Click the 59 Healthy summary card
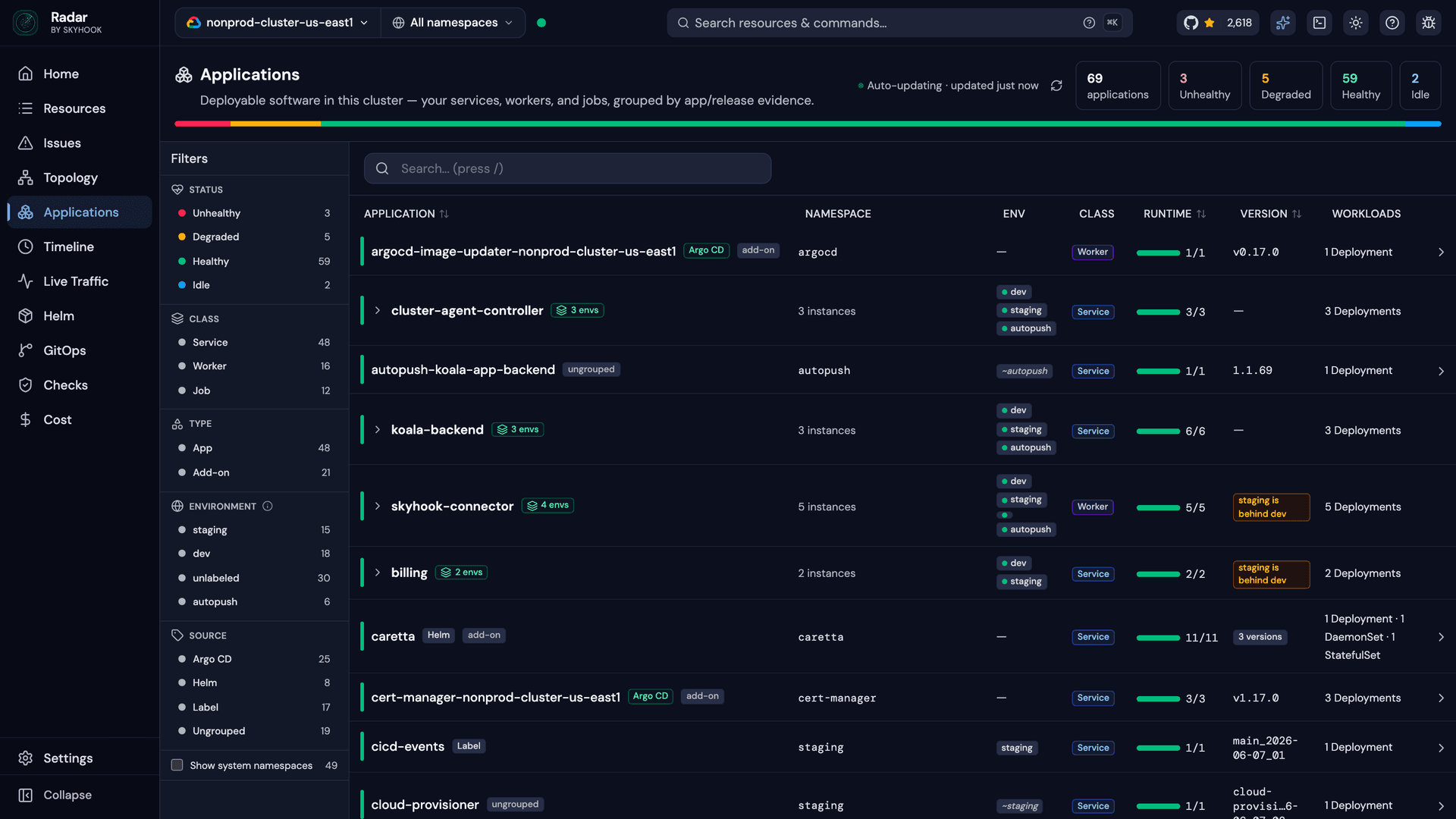1456x819 pixels. [x=1361, y=86]
